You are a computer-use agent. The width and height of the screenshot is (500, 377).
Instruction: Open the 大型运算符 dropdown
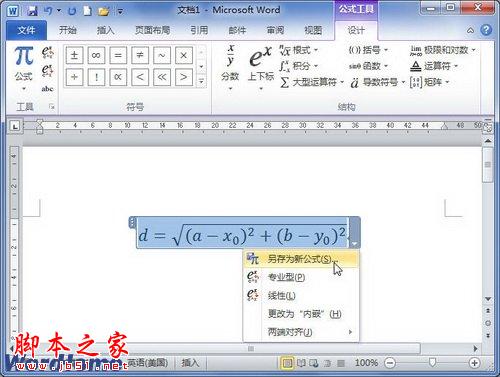pos(312,82)
